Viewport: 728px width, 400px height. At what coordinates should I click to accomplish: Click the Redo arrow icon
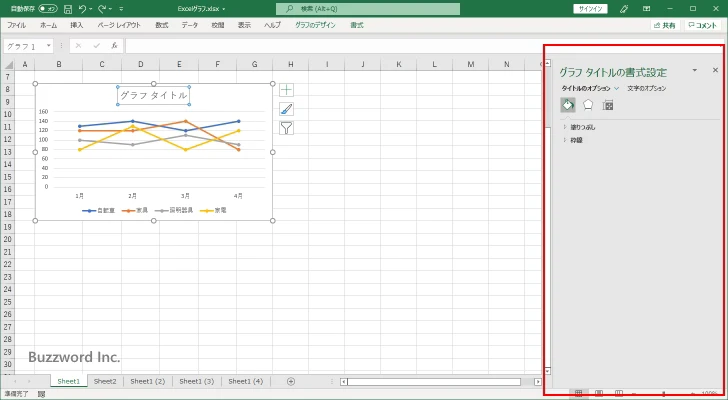[x=102, y=9]
